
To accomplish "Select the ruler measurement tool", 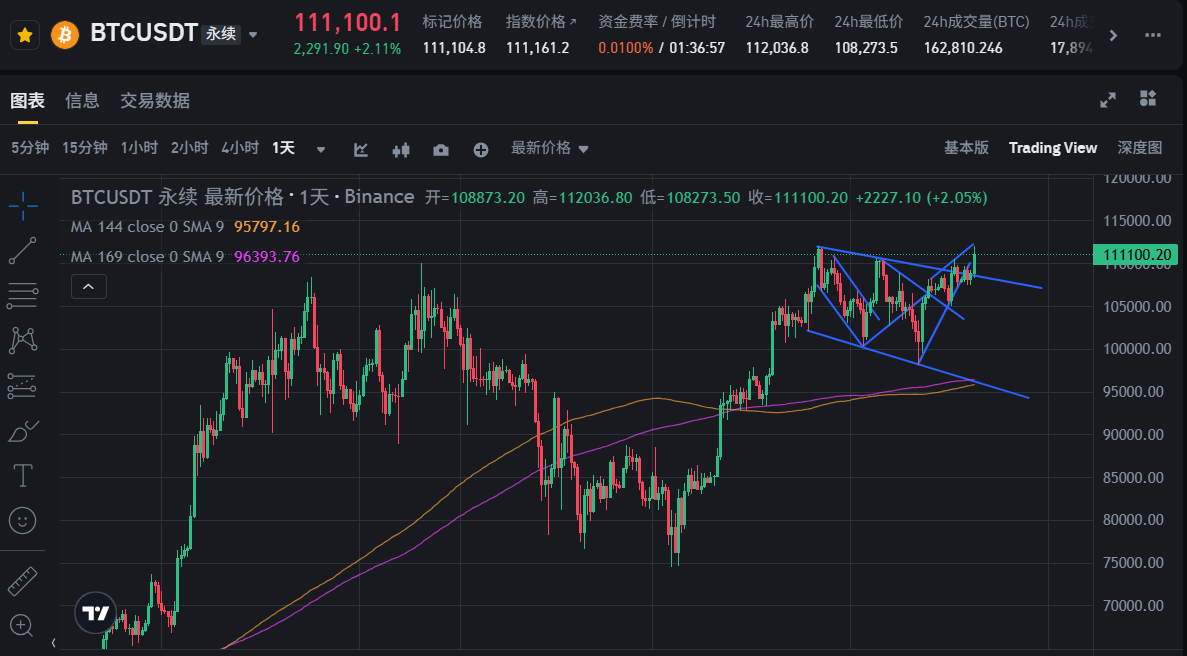I will coord(22,580).
